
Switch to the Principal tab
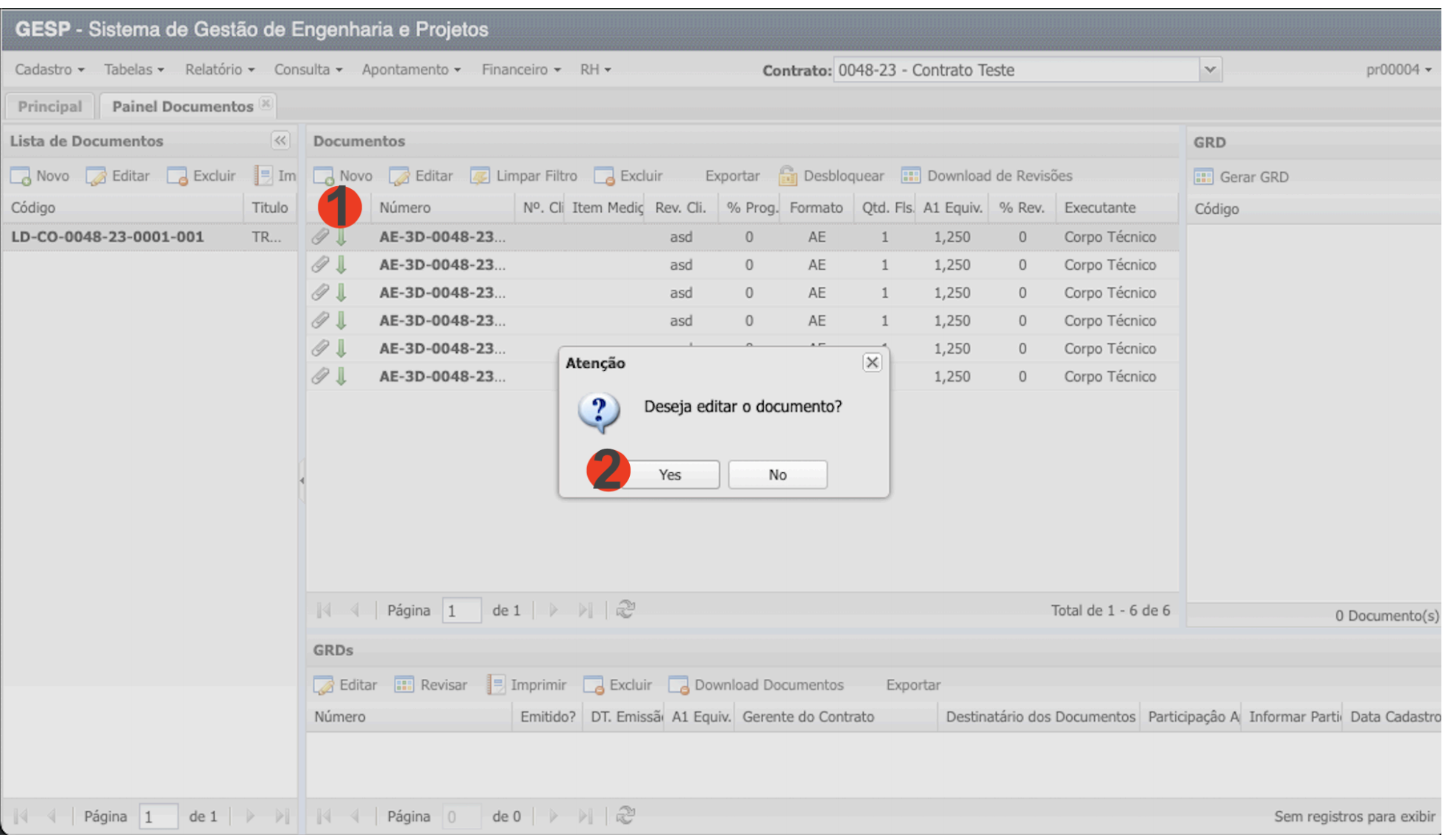pyautogui.click(x=50, y=107)
